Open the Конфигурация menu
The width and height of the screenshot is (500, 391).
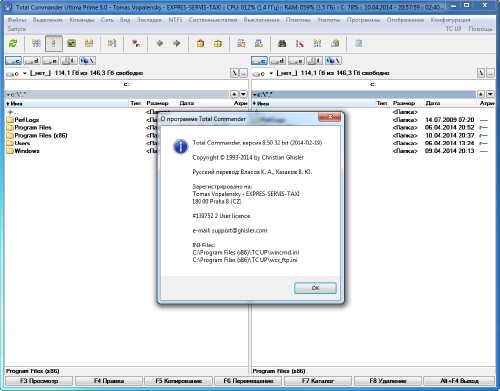coord(450,20)
